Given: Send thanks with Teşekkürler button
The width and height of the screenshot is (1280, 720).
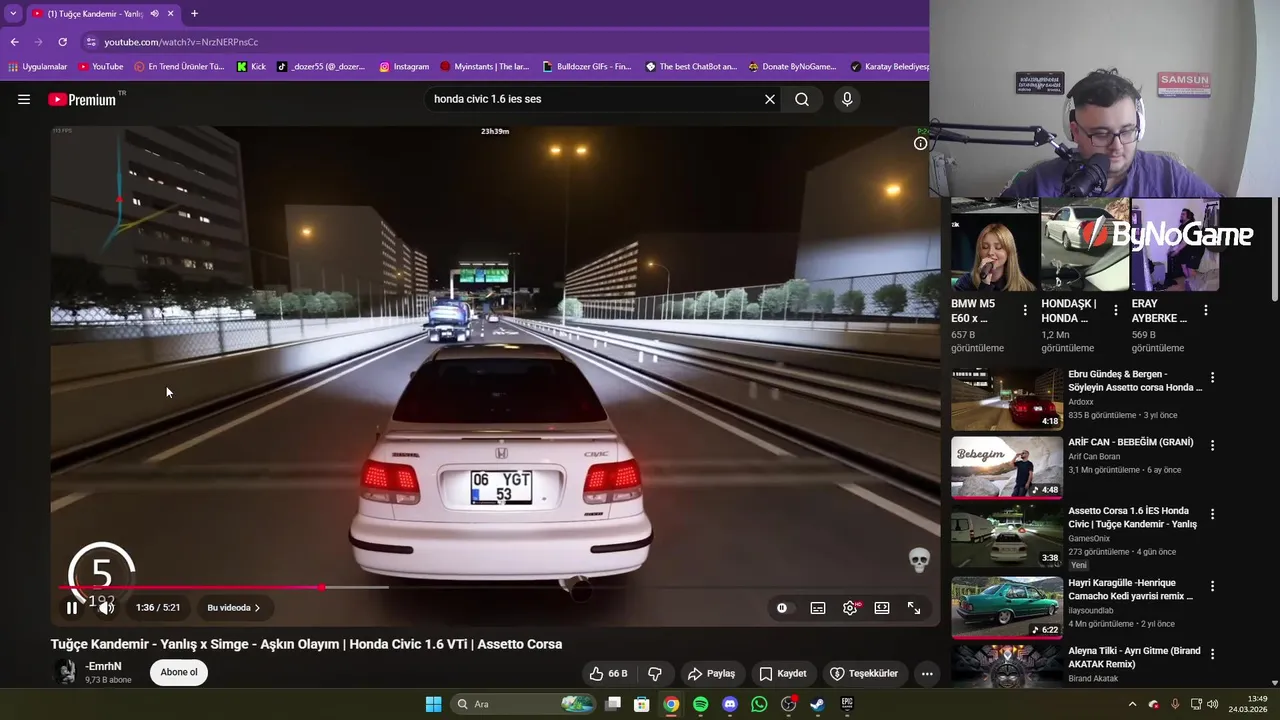Looking at the screenshot, I should pyautogui.click(x=864, y=673).
